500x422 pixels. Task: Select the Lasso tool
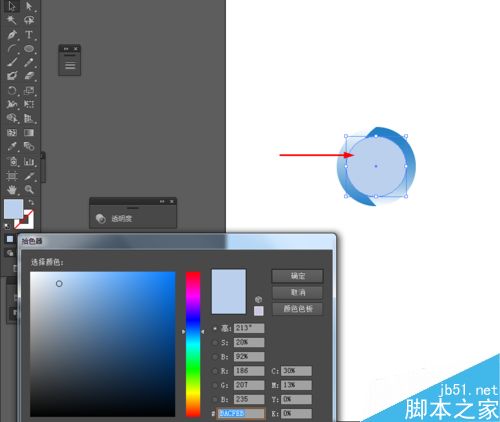tap(29, 20)
